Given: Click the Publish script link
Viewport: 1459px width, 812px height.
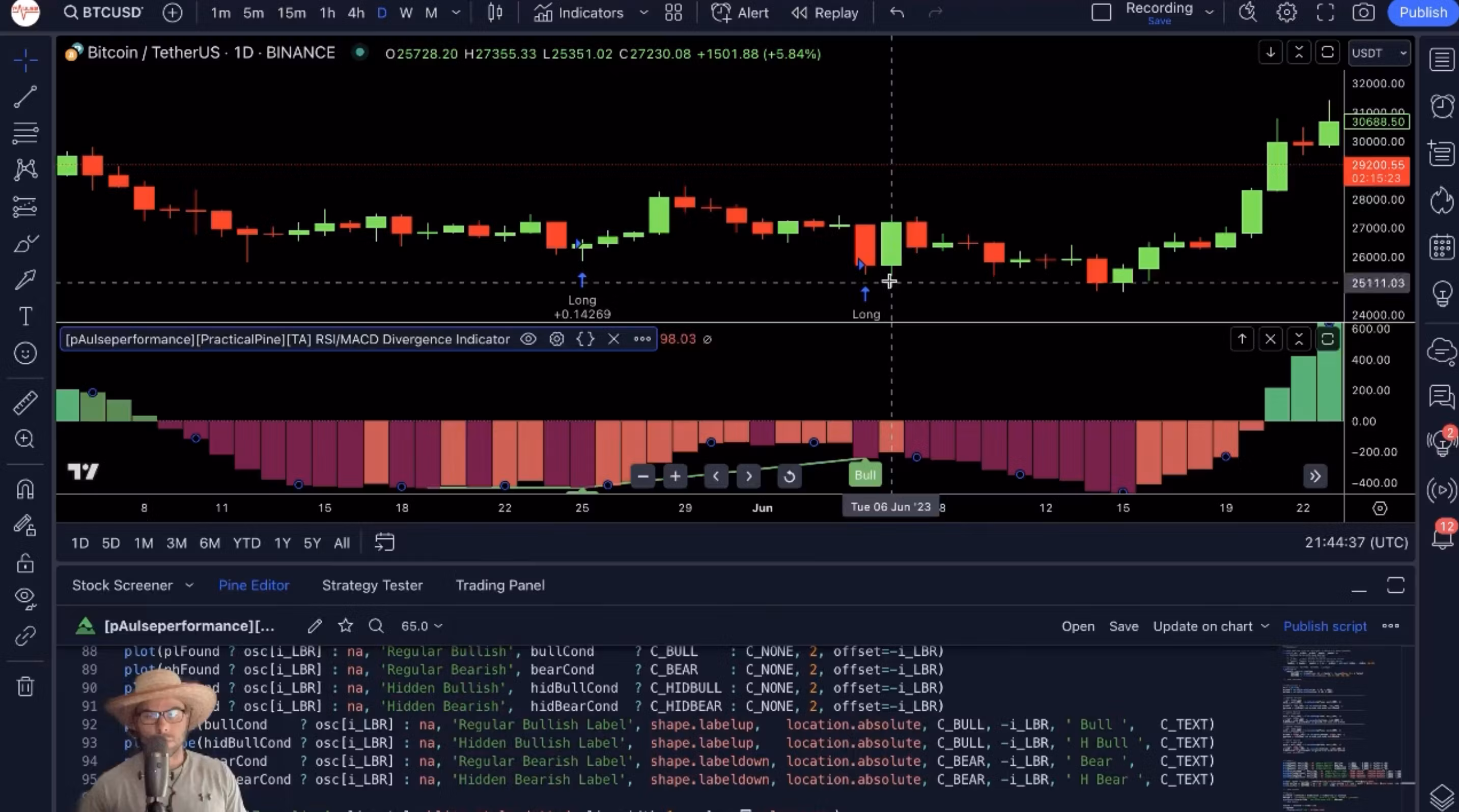Looking at the screenshot, I should click(x=1324, y=626).
